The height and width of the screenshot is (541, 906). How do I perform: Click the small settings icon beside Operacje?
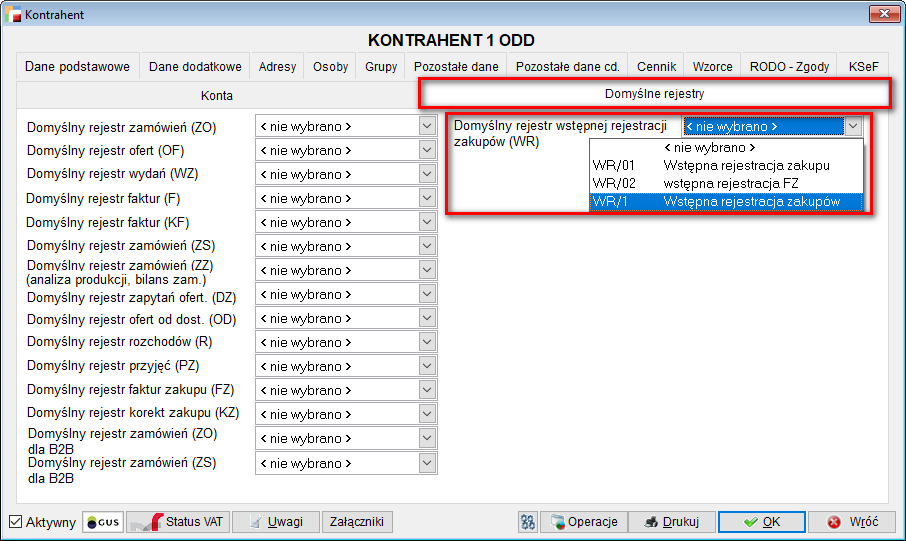click(528, 522)
